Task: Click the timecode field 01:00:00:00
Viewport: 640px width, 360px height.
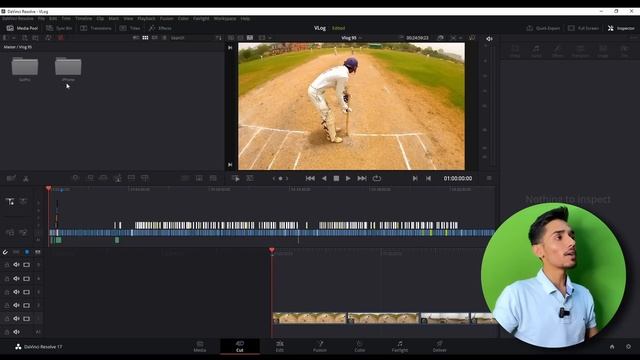Action: click(458, 178)
